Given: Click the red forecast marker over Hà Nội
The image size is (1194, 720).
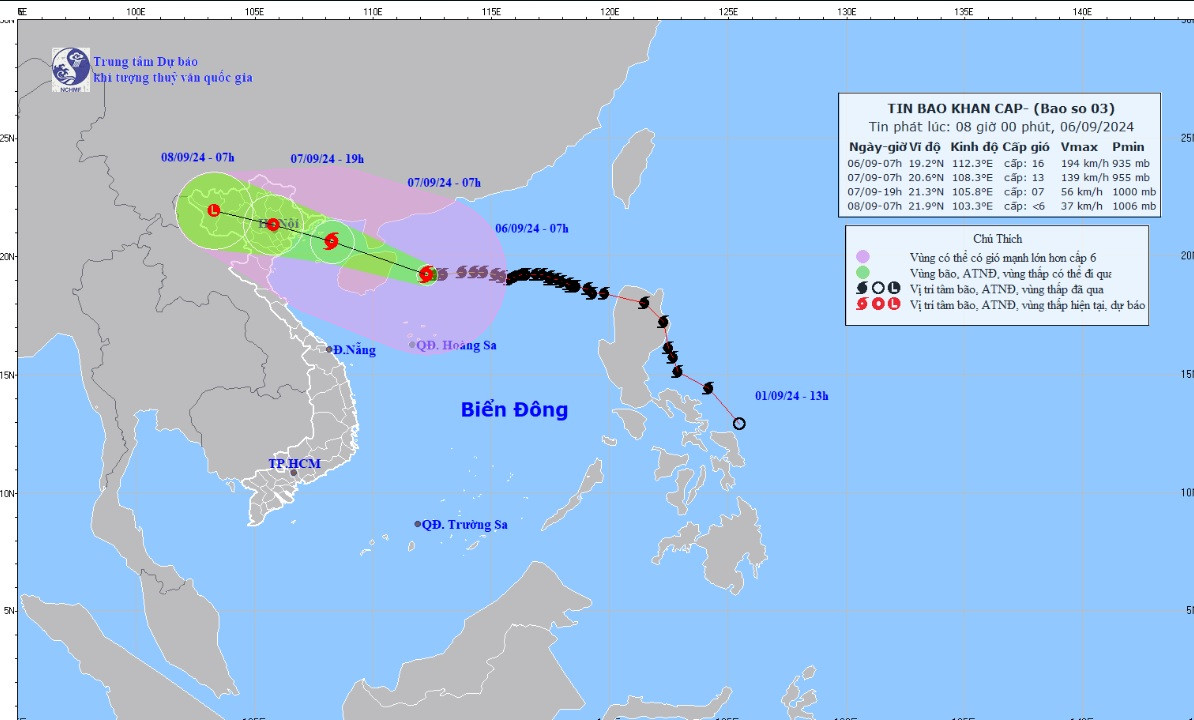Looking at the screenshot, I should click(273, 224).
